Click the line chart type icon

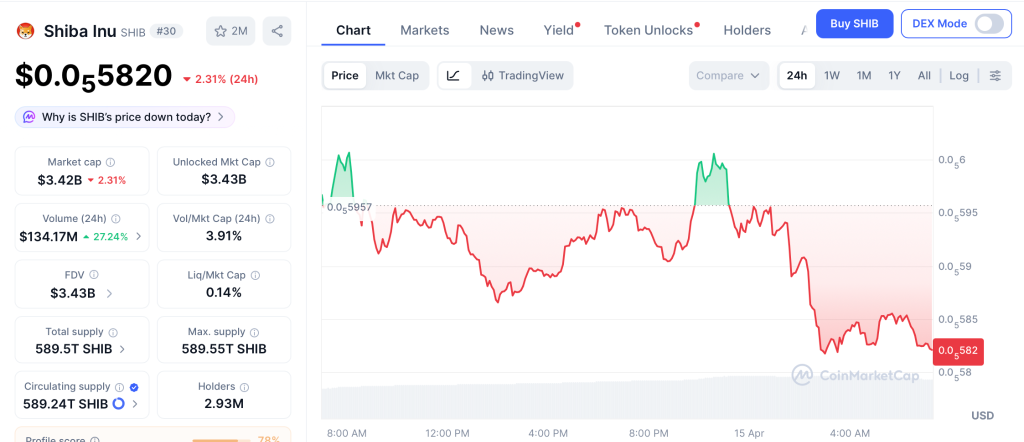coord(453,75)
